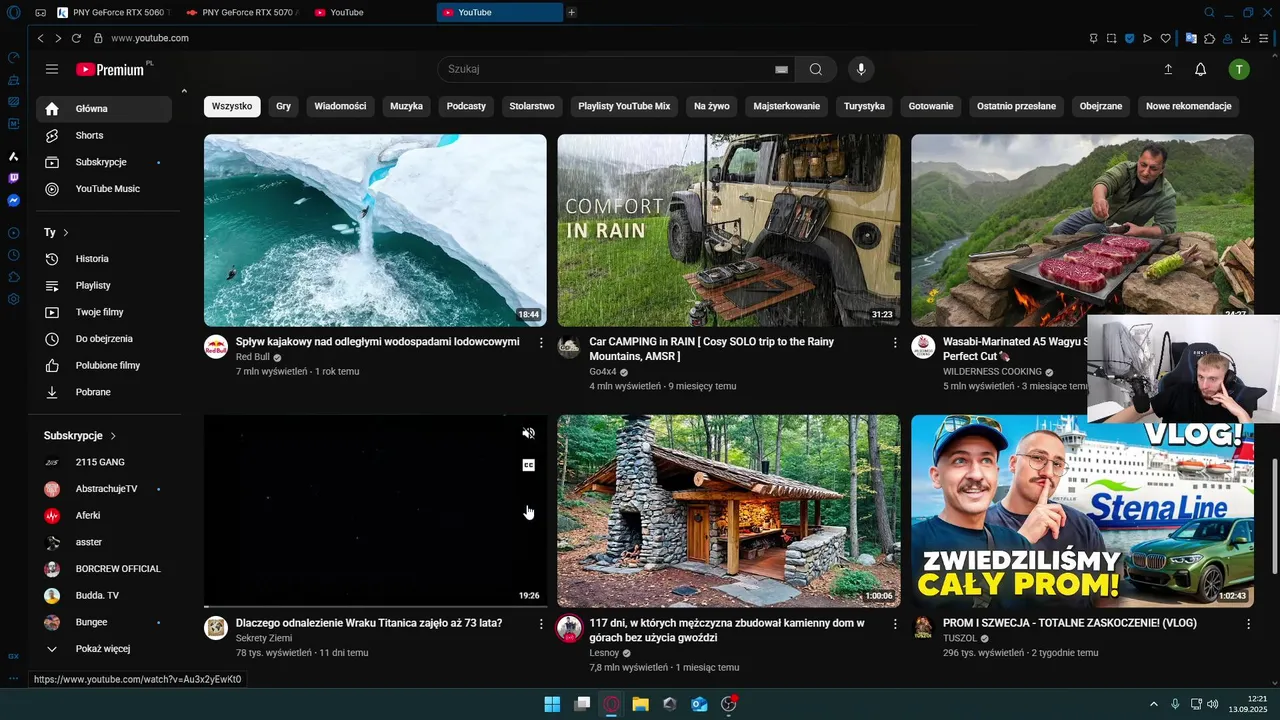Open the on-screen keyboard in search box
This screenshot has width=1280, height=720.
pyautogui.click(x=781, y=70)
